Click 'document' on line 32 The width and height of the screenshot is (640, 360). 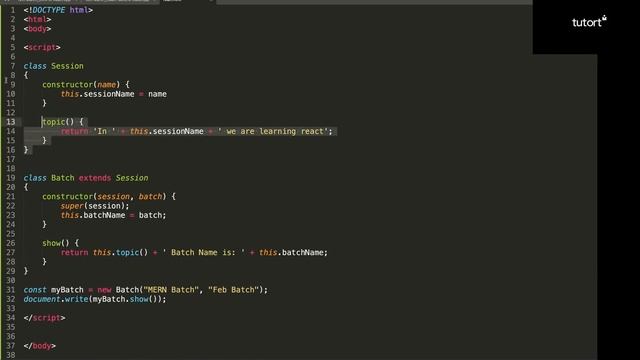click(42, 299)
